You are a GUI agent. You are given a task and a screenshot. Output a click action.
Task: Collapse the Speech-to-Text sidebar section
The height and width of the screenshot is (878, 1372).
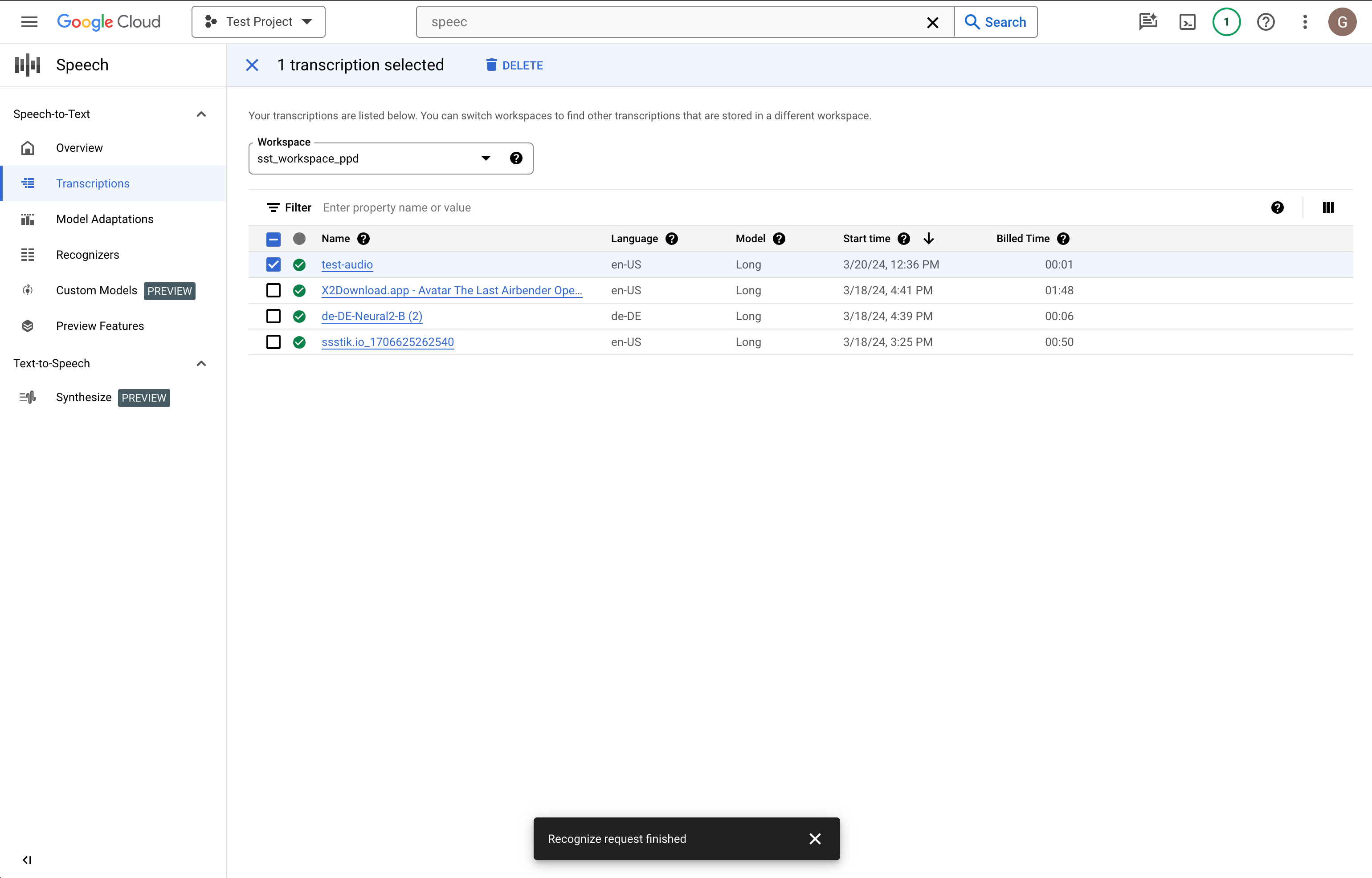click(200, 114)
